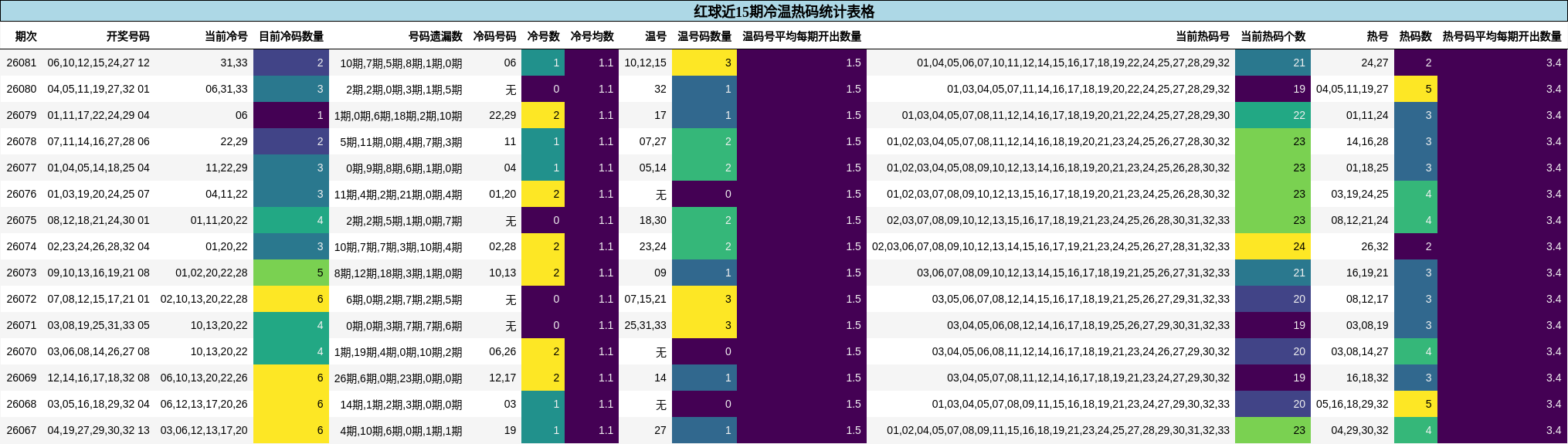Viewport: 1568px width, 444px height.
Task: Select draw numbers 07,11,14,16,27,28 06
Action: 99,141
